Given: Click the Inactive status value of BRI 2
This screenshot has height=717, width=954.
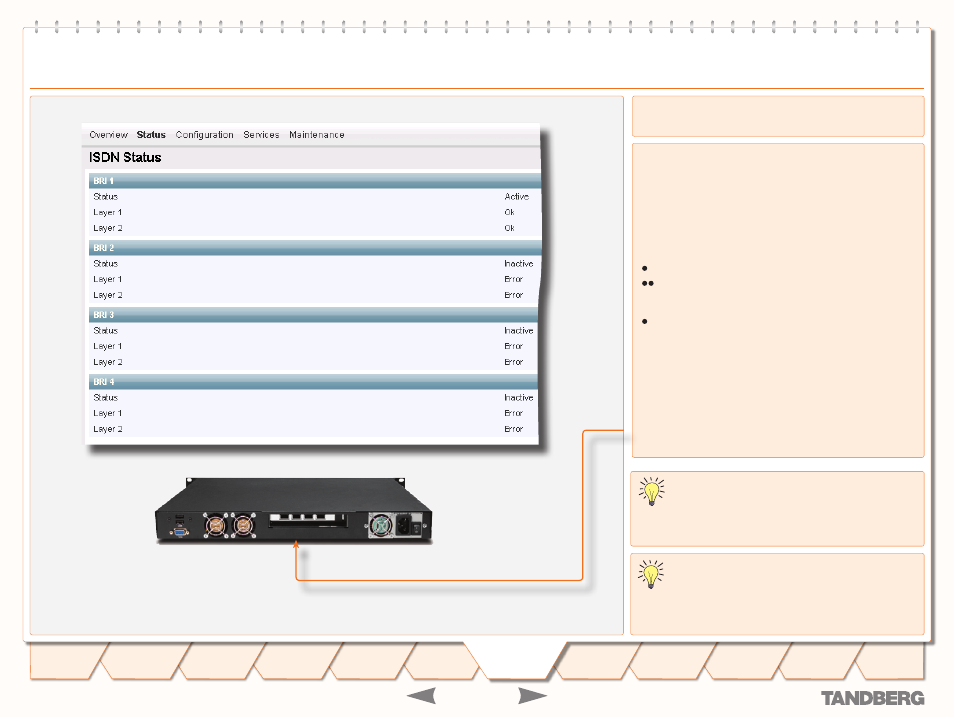Looking at the screenshot, I should tap(518, 264).
